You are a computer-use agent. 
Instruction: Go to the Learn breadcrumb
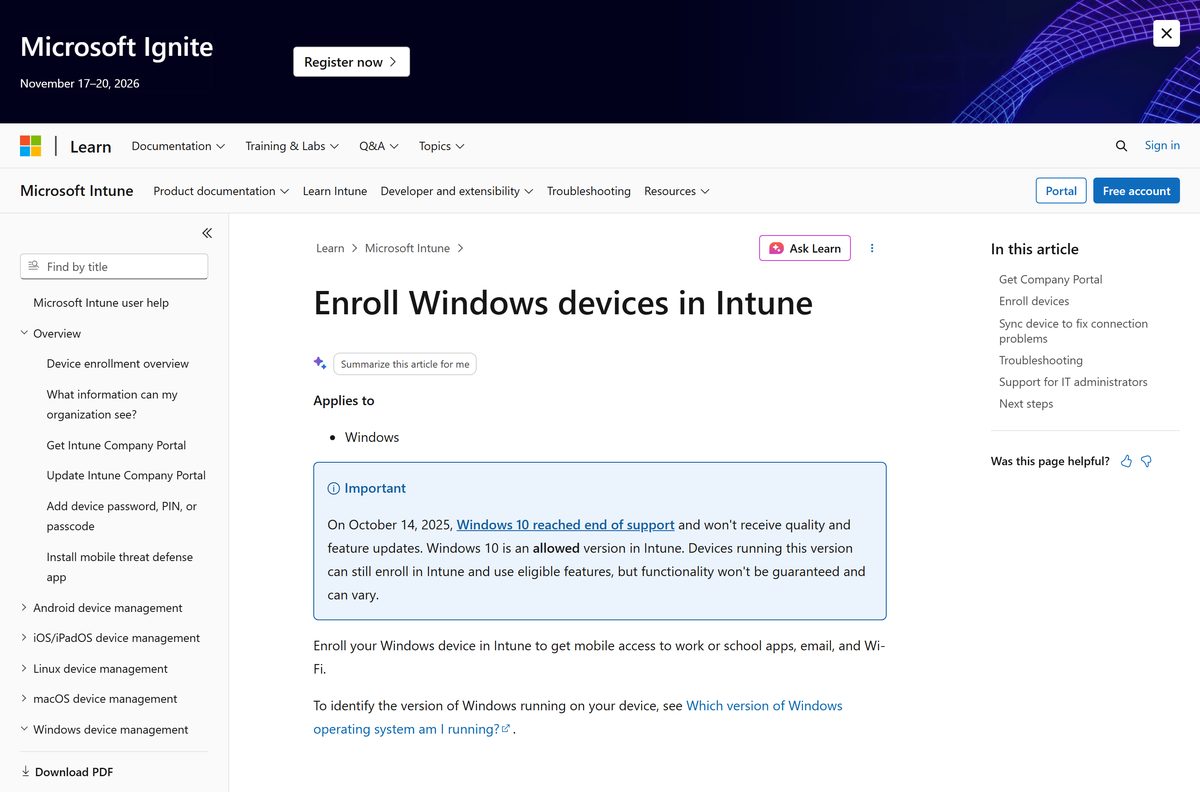click(330, 249)
